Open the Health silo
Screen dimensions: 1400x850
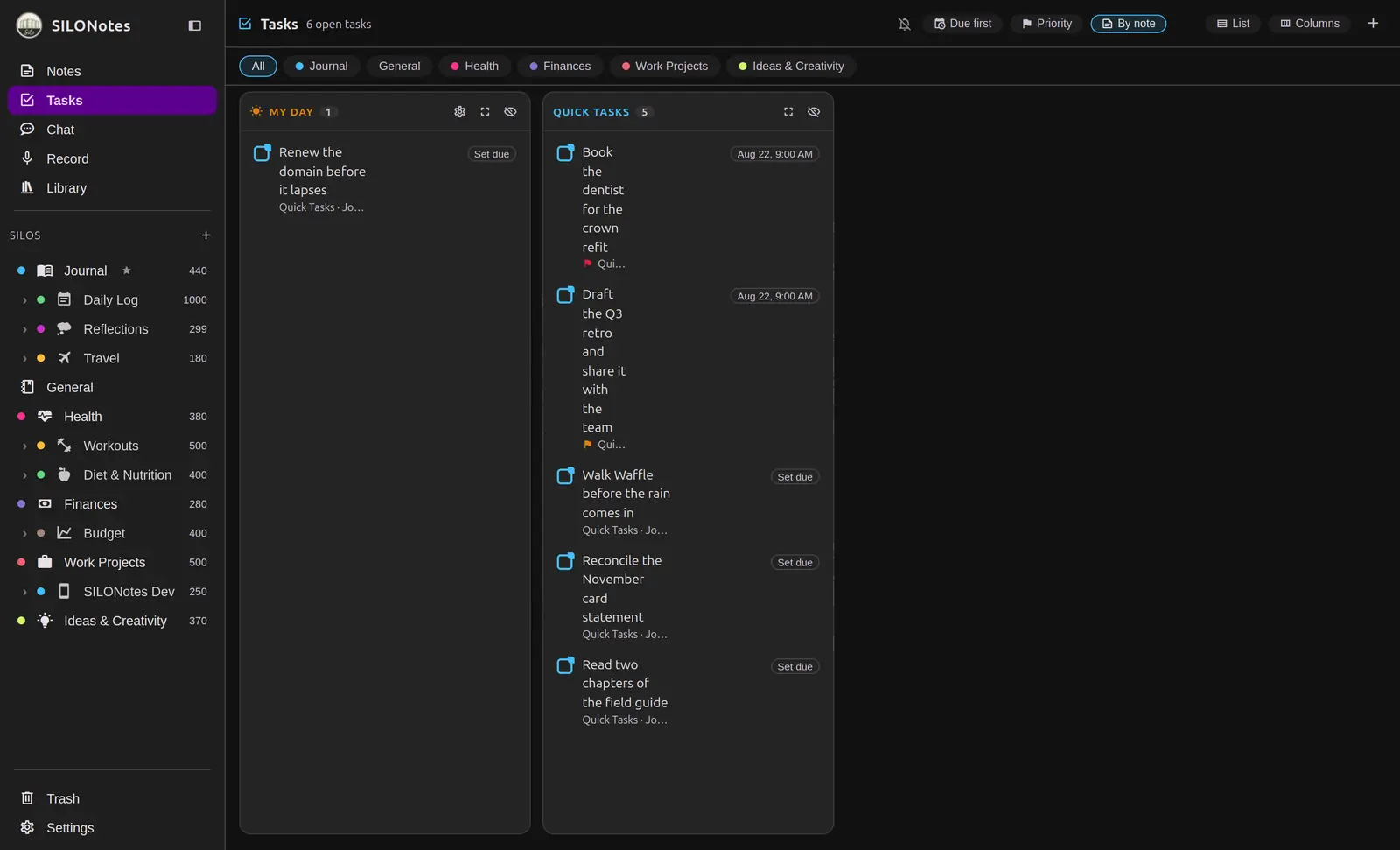112,417
